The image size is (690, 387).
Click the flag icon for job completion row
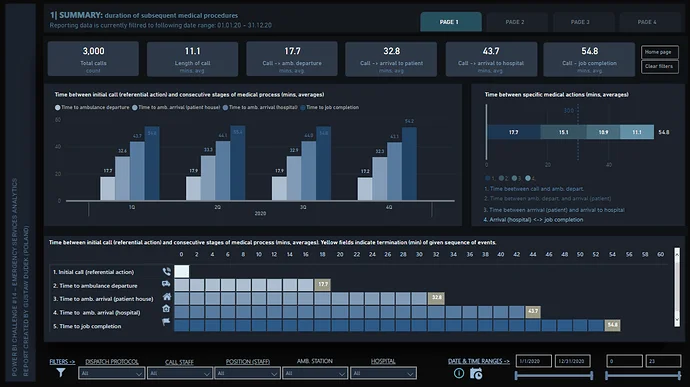coord(166,322)
